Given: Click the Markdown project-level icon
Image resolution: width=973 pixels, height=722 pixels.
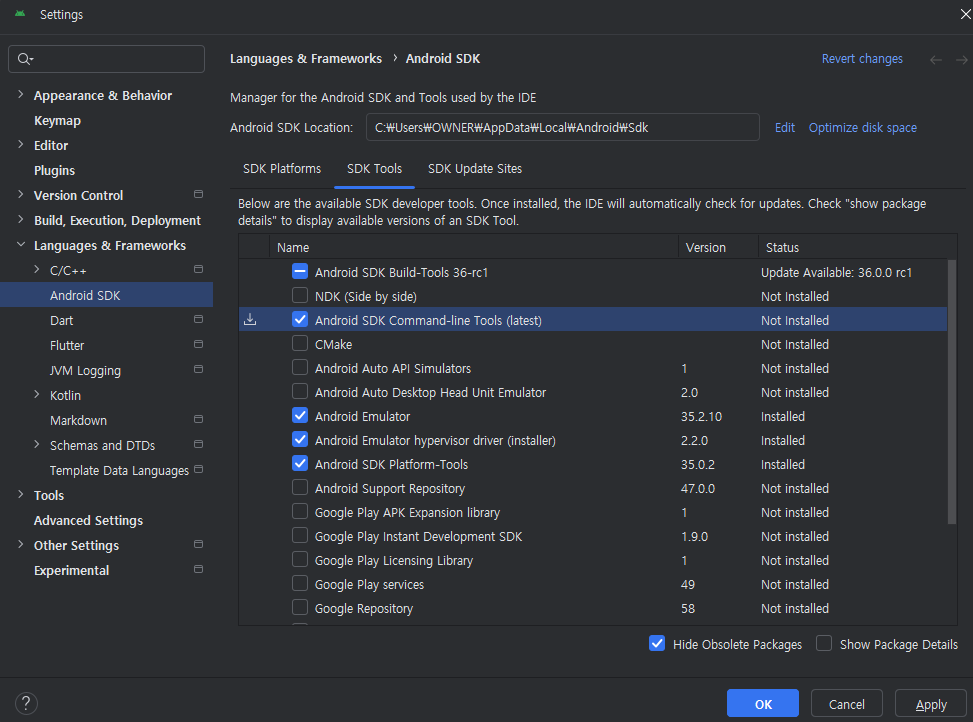Looking at the screenshot, I should 199,419.
